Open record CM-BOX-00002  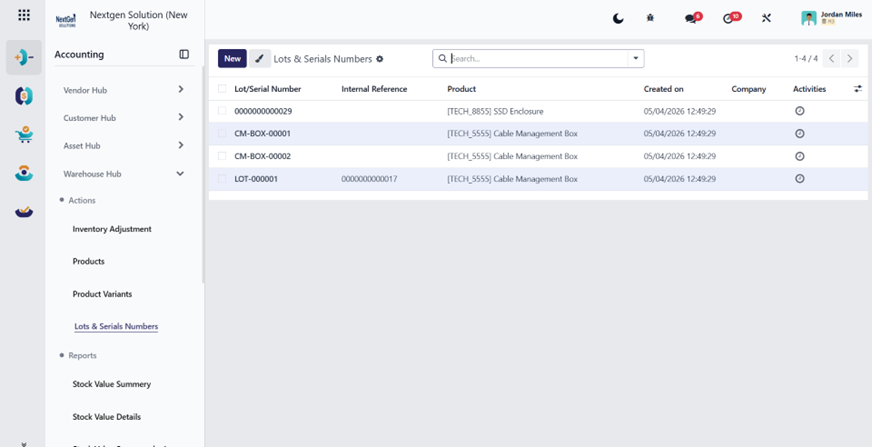(x=262, y=156)
